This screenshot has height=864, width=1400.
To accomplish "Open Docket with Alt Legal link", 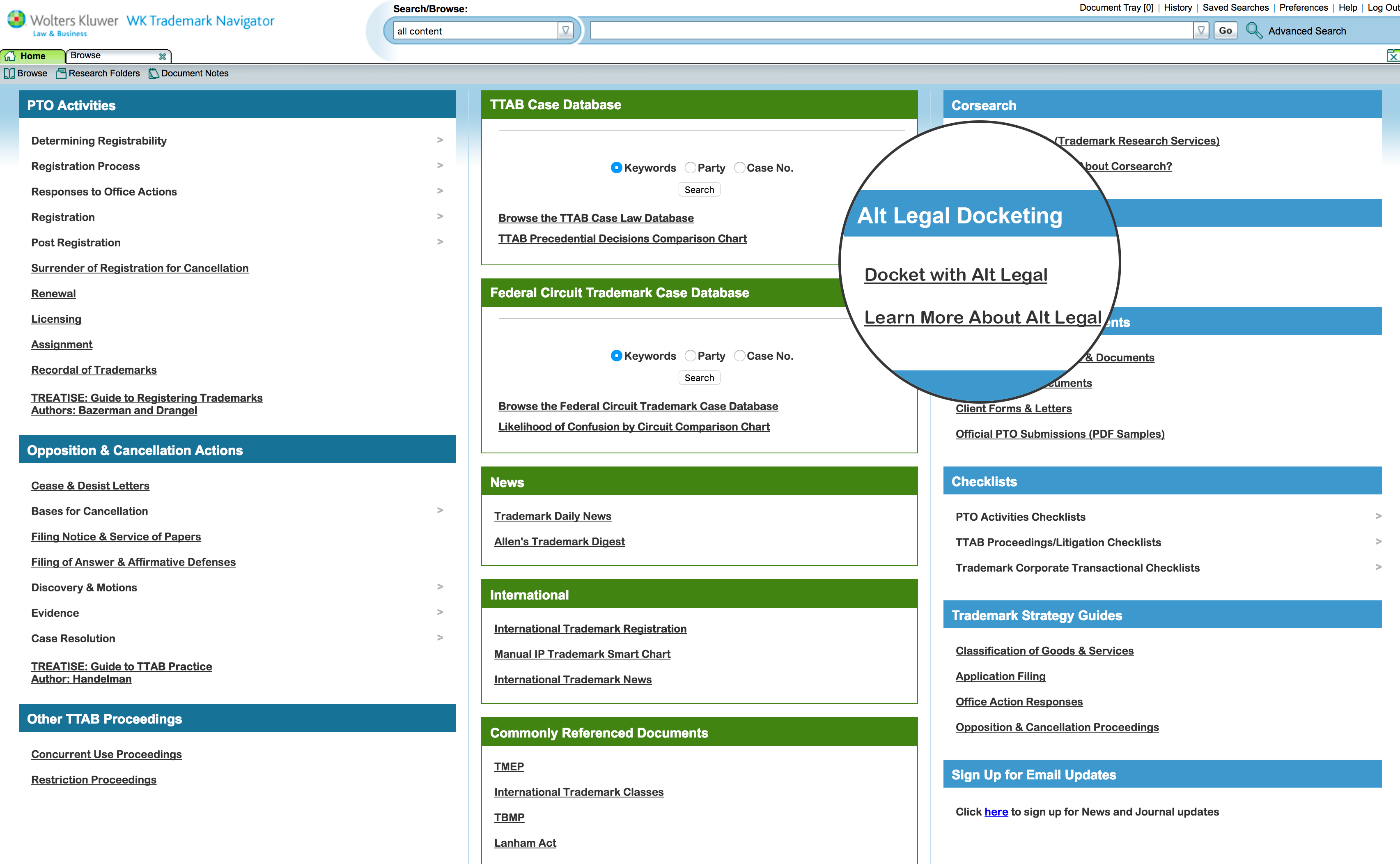I will (x=956, y=275).
